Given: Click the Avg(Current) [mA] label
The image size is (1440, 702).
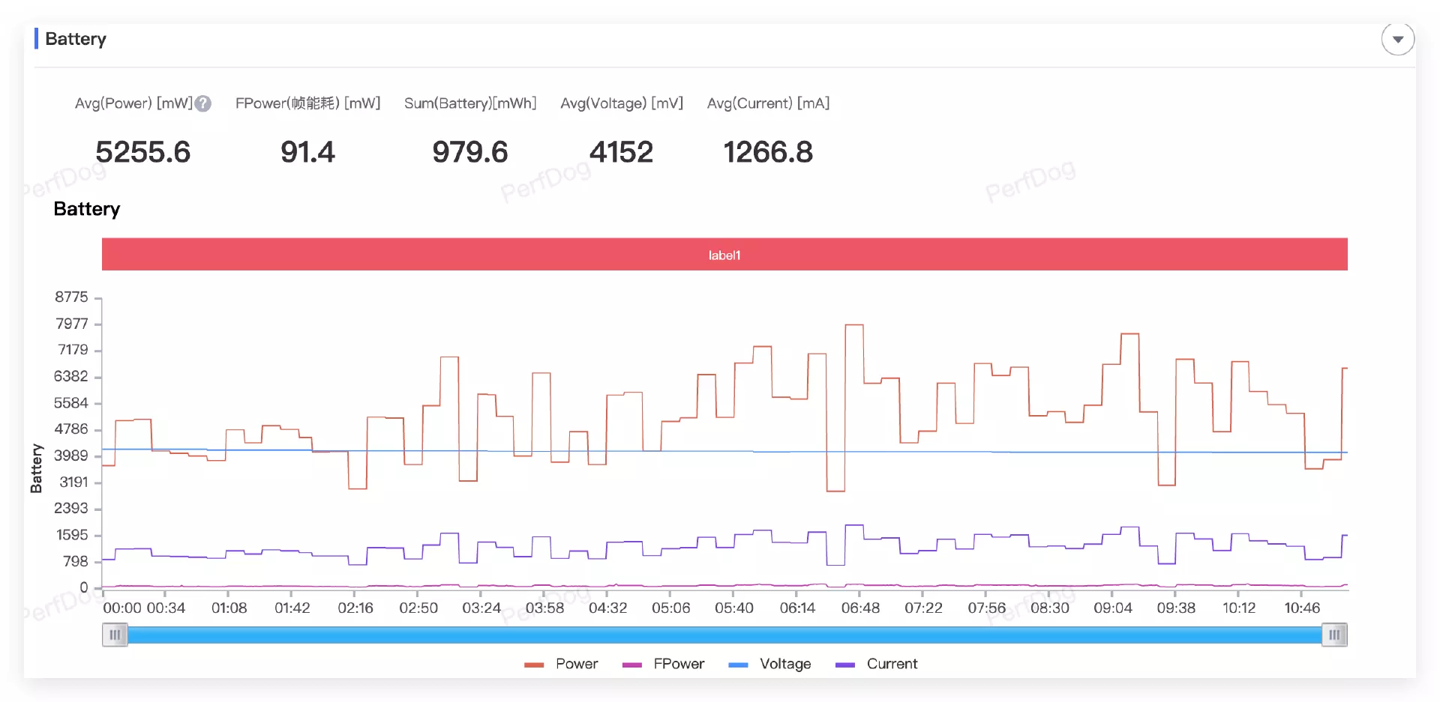Looking at the screenshot, I should (x=768, y=103).
